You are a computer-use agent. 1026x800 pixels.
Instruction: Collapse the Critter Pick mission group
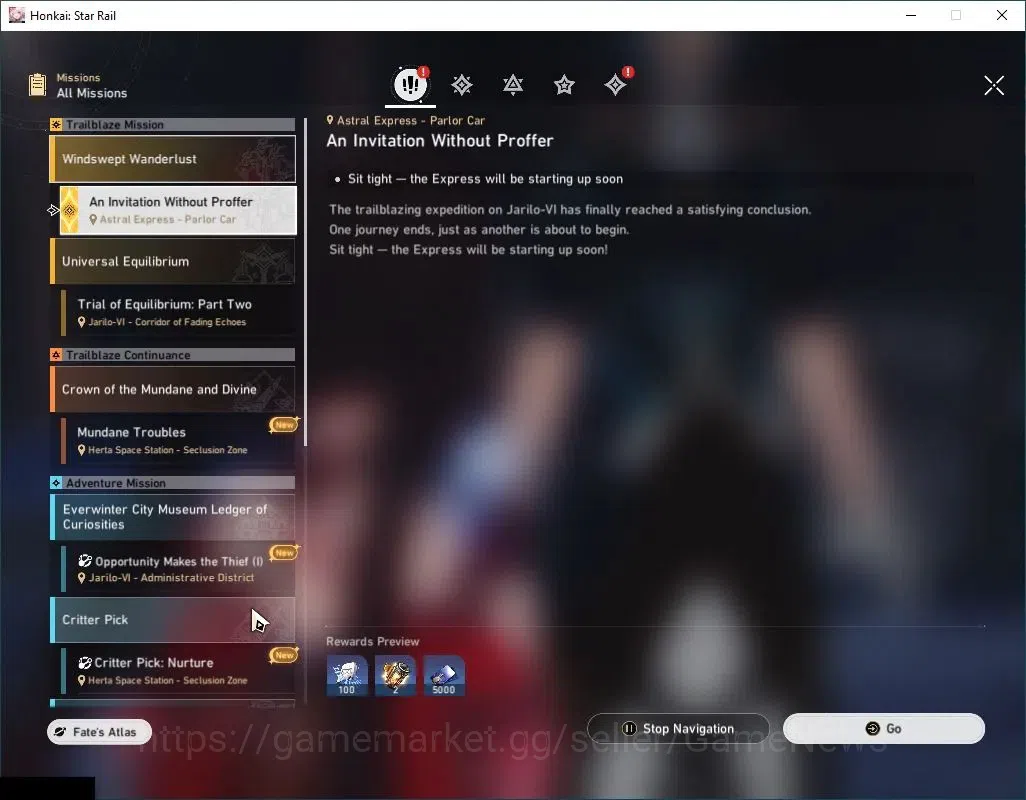coord(173,619)
